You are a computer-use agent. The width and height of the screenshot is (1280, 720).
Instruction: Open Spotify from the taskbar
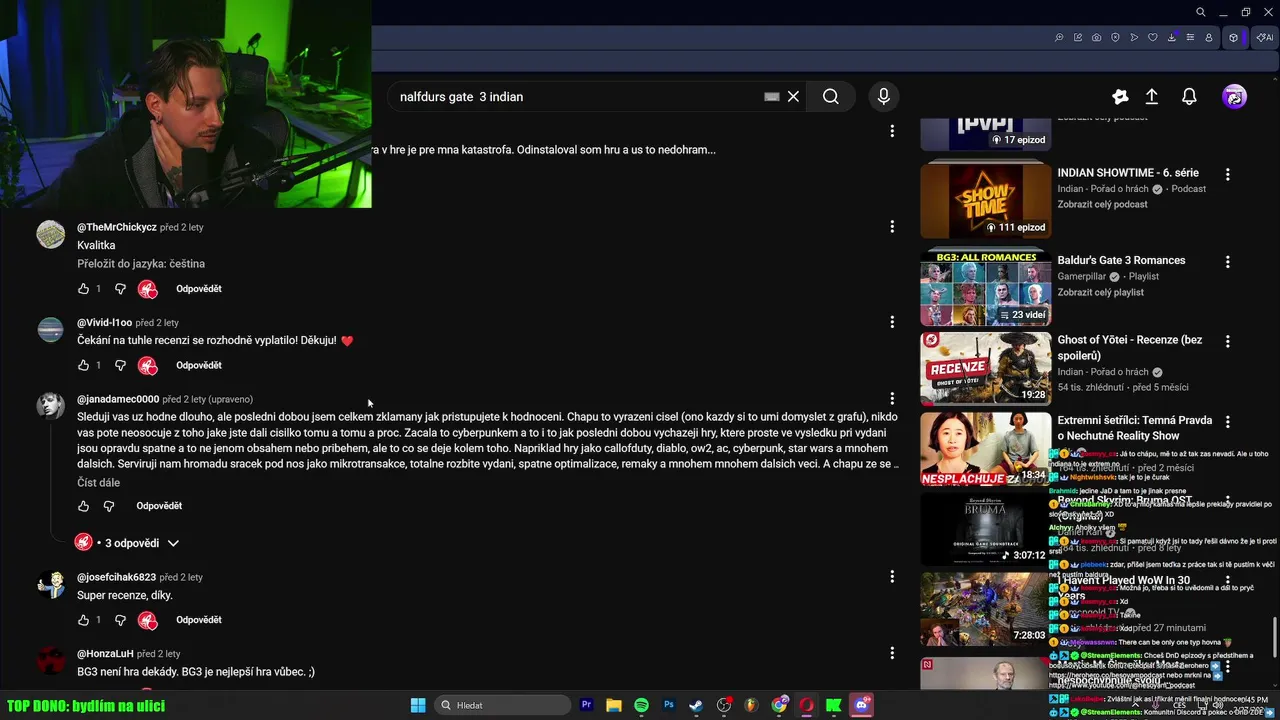click(x=641, y=705)
